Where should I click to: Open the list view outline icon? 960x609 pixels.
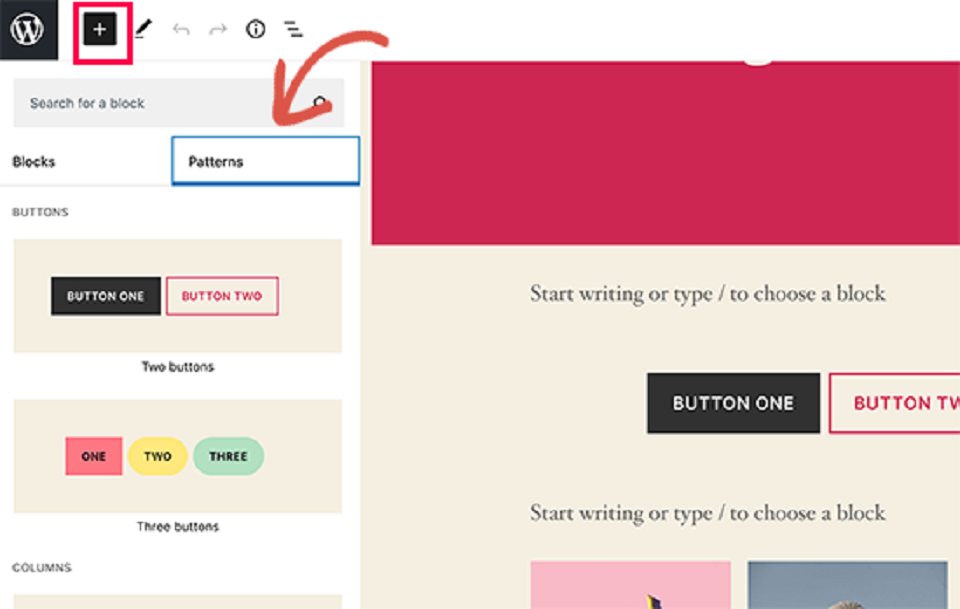[293, 29]
